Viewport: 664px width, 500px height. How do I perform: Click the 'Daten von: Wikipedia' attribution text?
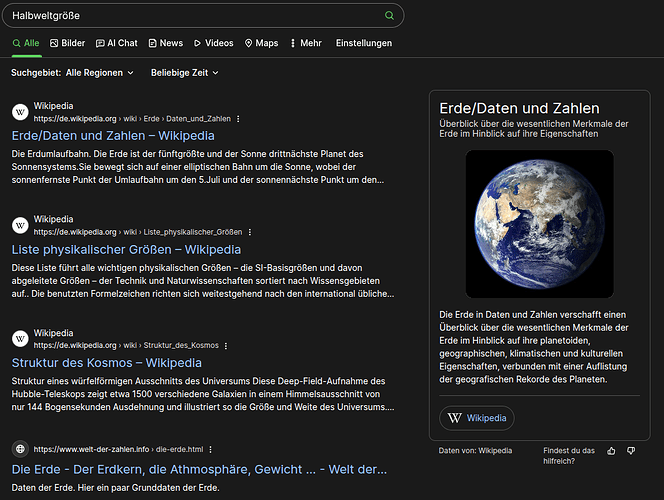coord(475,451)
